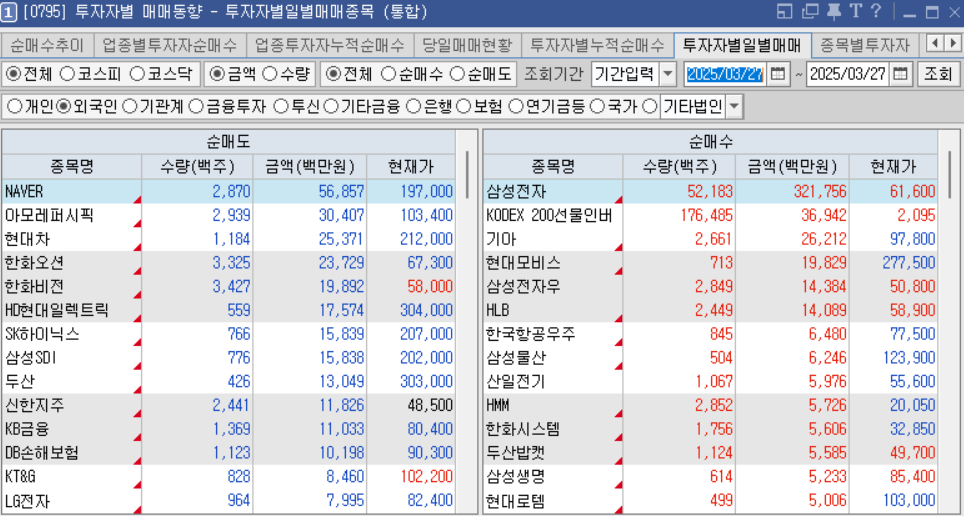964x516 pixels.
Task: Click the start date field 2025/03/27
Action: pos(725,74)
